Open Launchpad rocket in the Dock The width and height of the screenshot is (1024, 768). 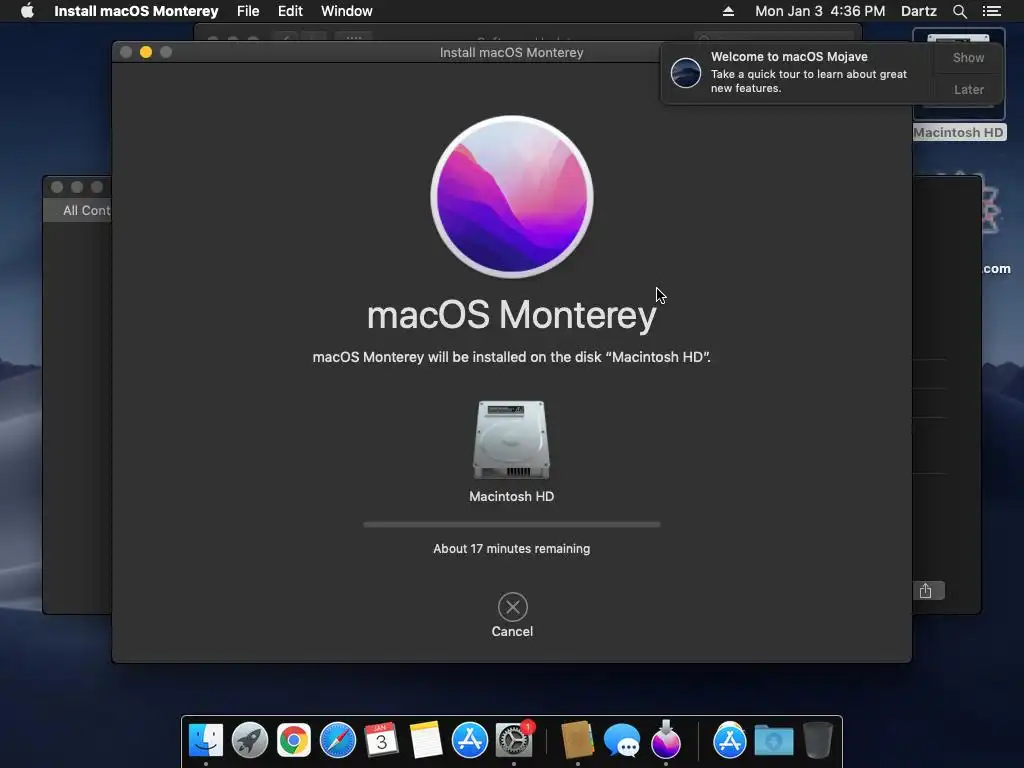click(249, 740)
